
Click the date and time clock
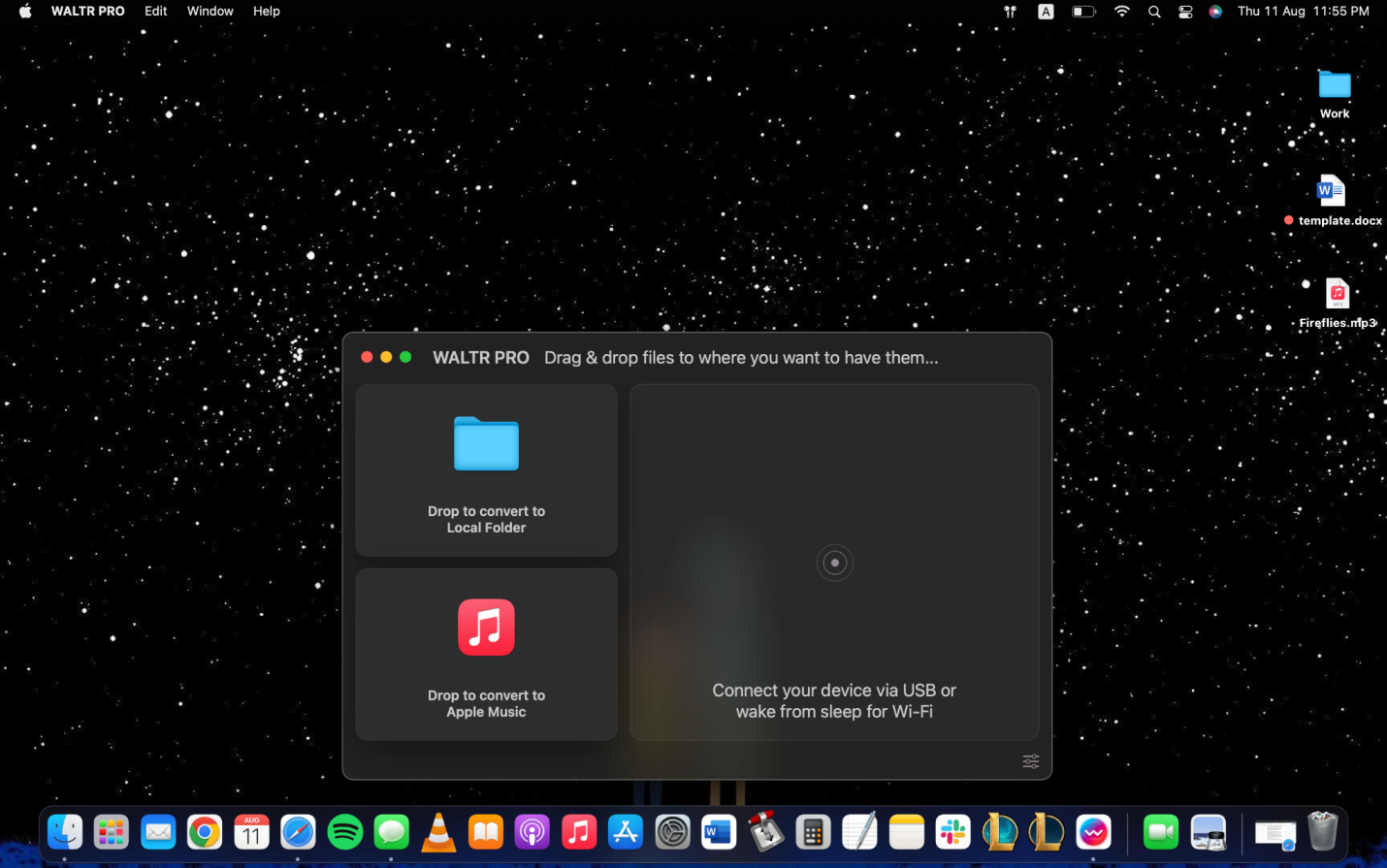click(1304, 11)
